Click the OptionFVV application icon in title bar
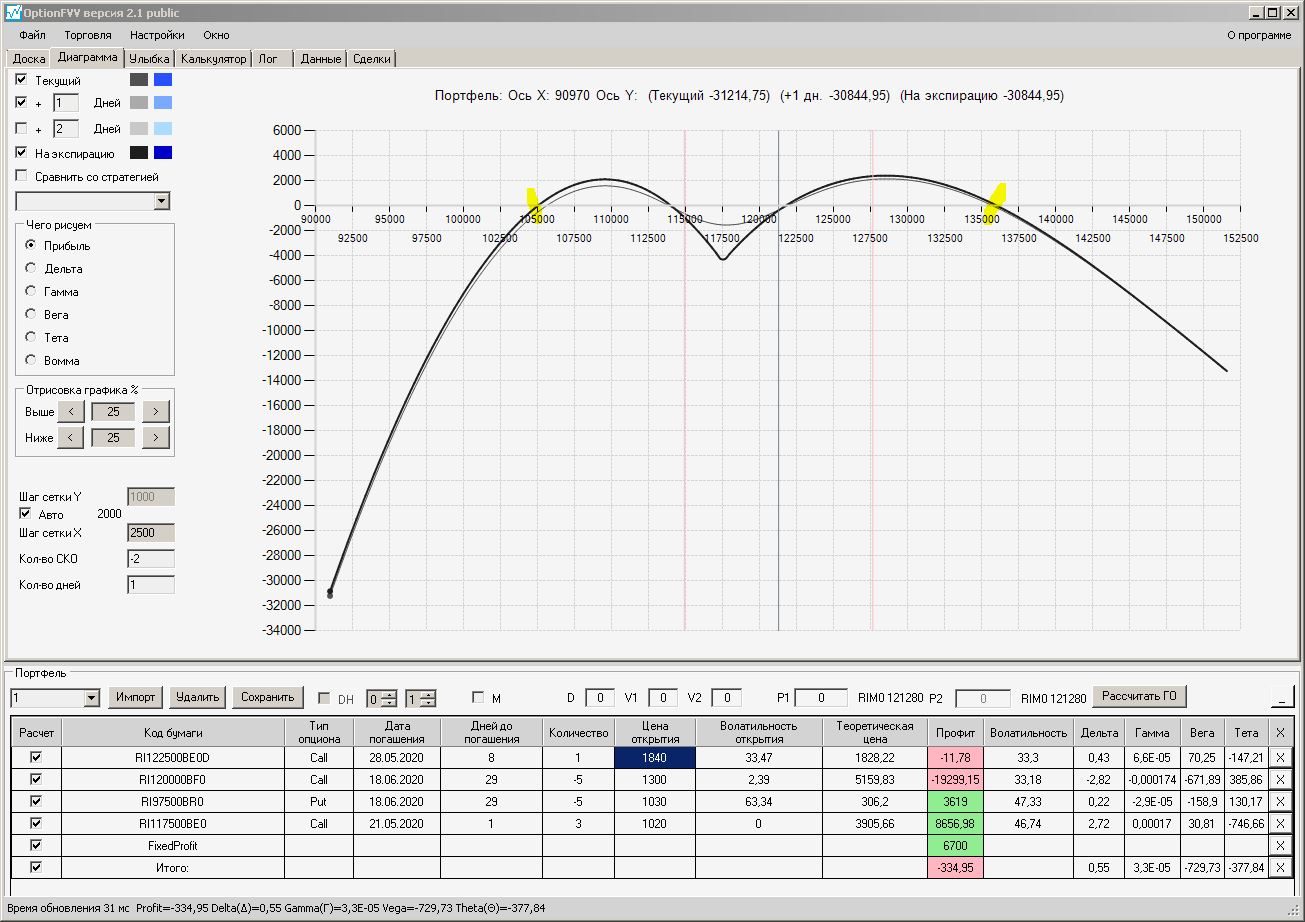The image size is (1305, 922). tap(12, 12)
